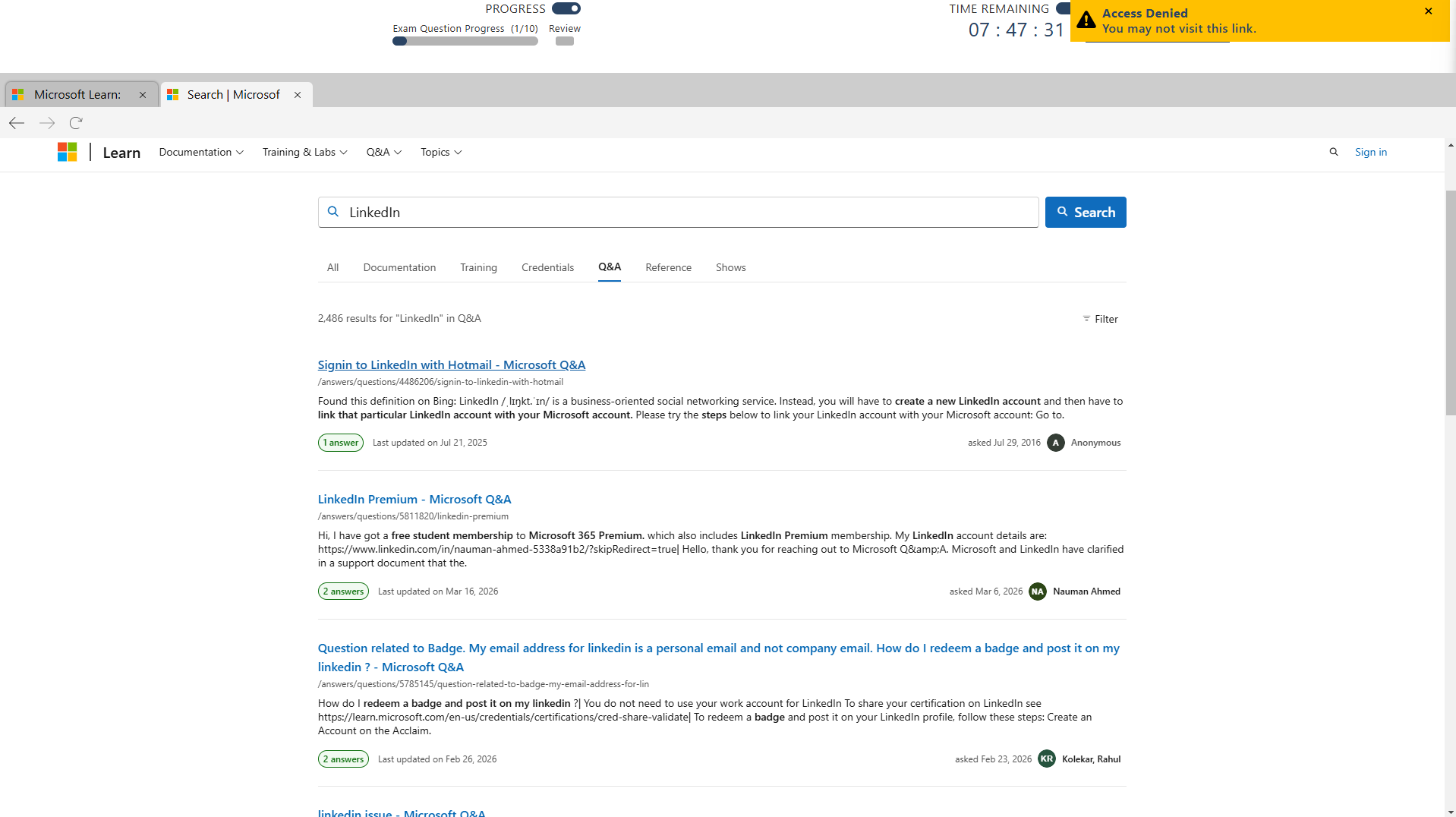Open the search magnifier in the top navigation

(x=1334, y=152)
